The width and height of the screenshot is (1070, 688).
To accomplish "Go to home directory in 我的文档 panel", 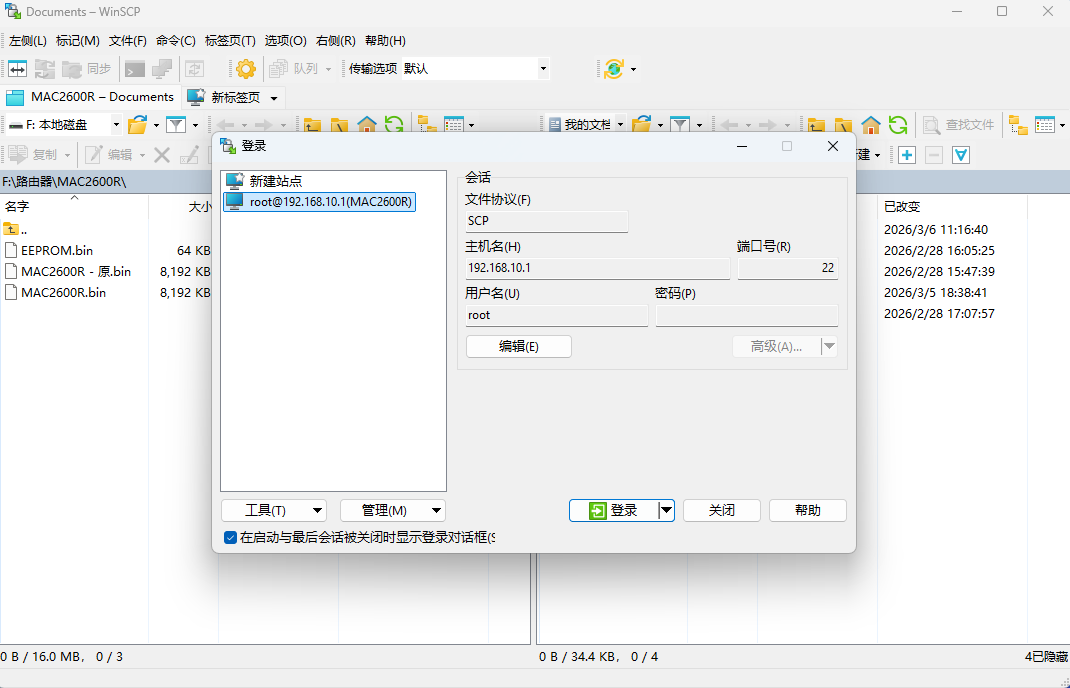I will click(871, 124).
